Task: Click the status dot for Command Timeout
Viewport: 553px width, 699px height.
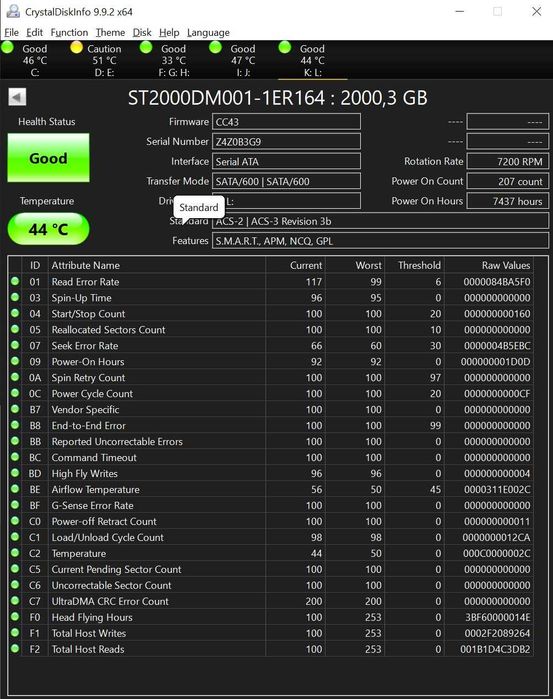Action: (x=15, y=457)
